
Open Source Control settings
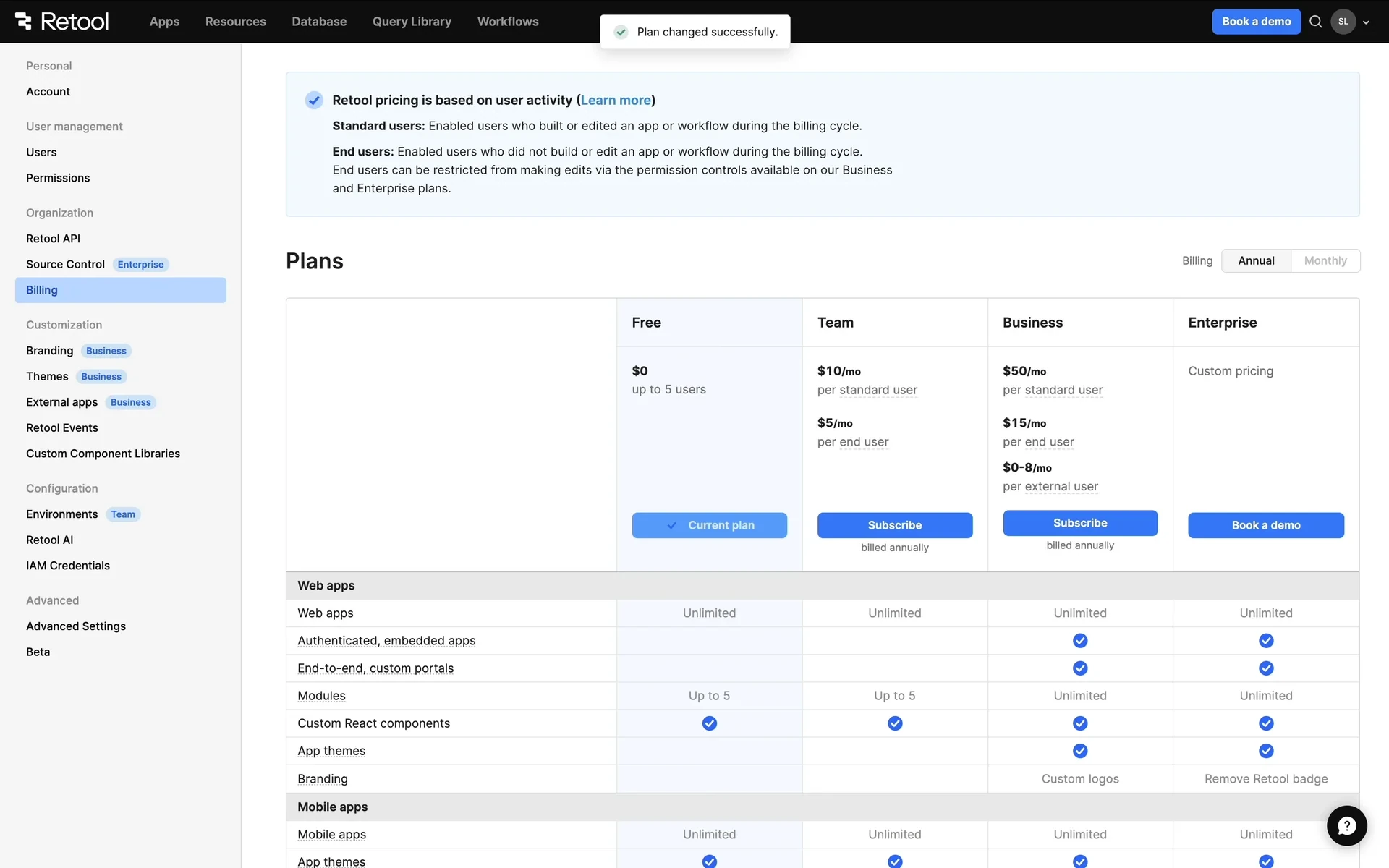[65, 265]
